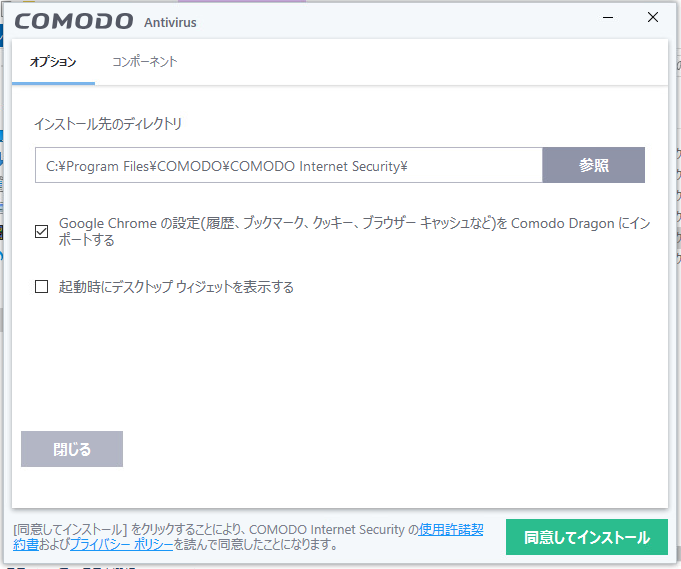Click the install directory path field
The width and height of the screenshot is (681, 569).
(x=289, y=165)
